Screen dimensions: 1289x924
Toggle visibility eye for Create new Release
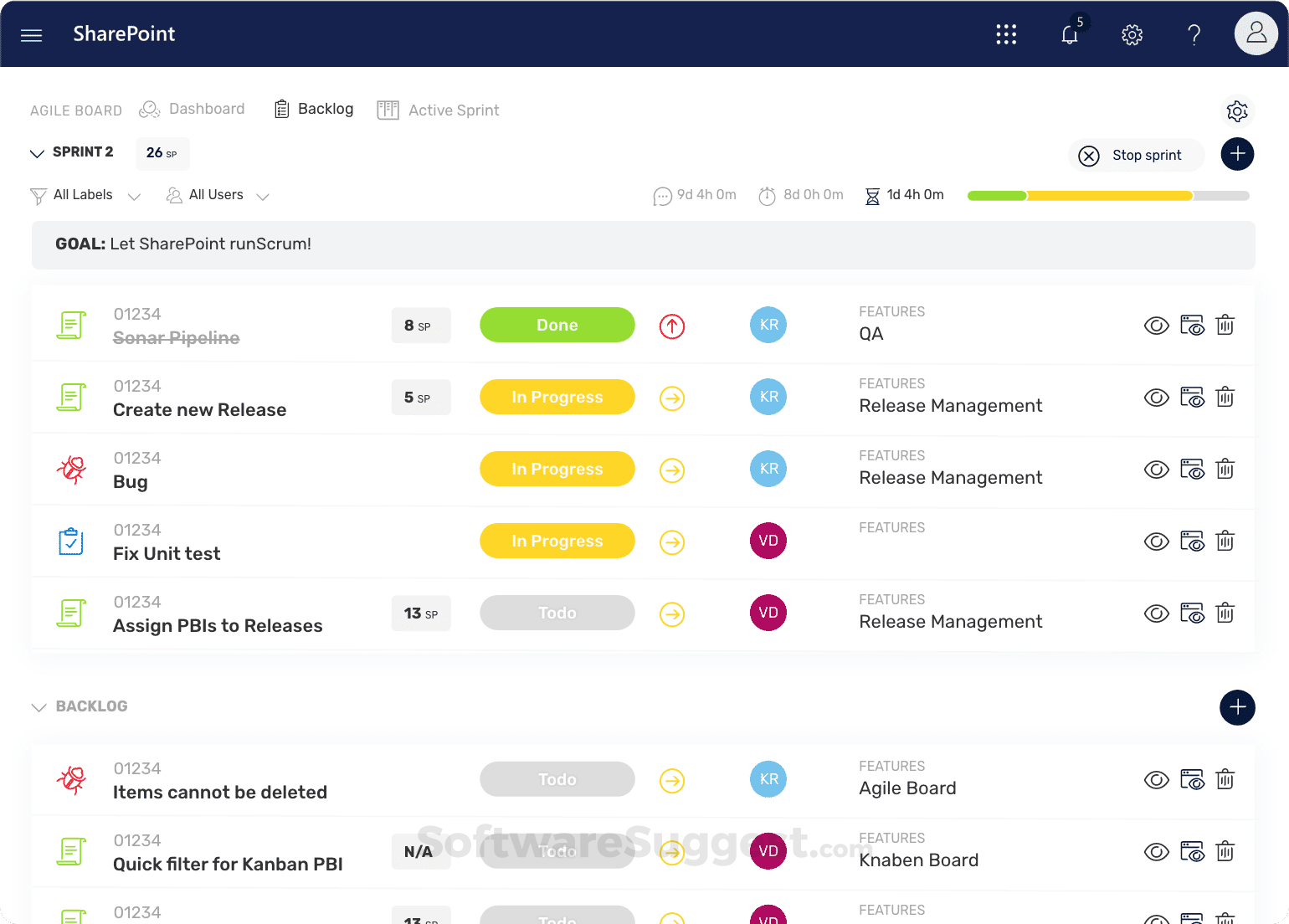(x=1156, y=398)
